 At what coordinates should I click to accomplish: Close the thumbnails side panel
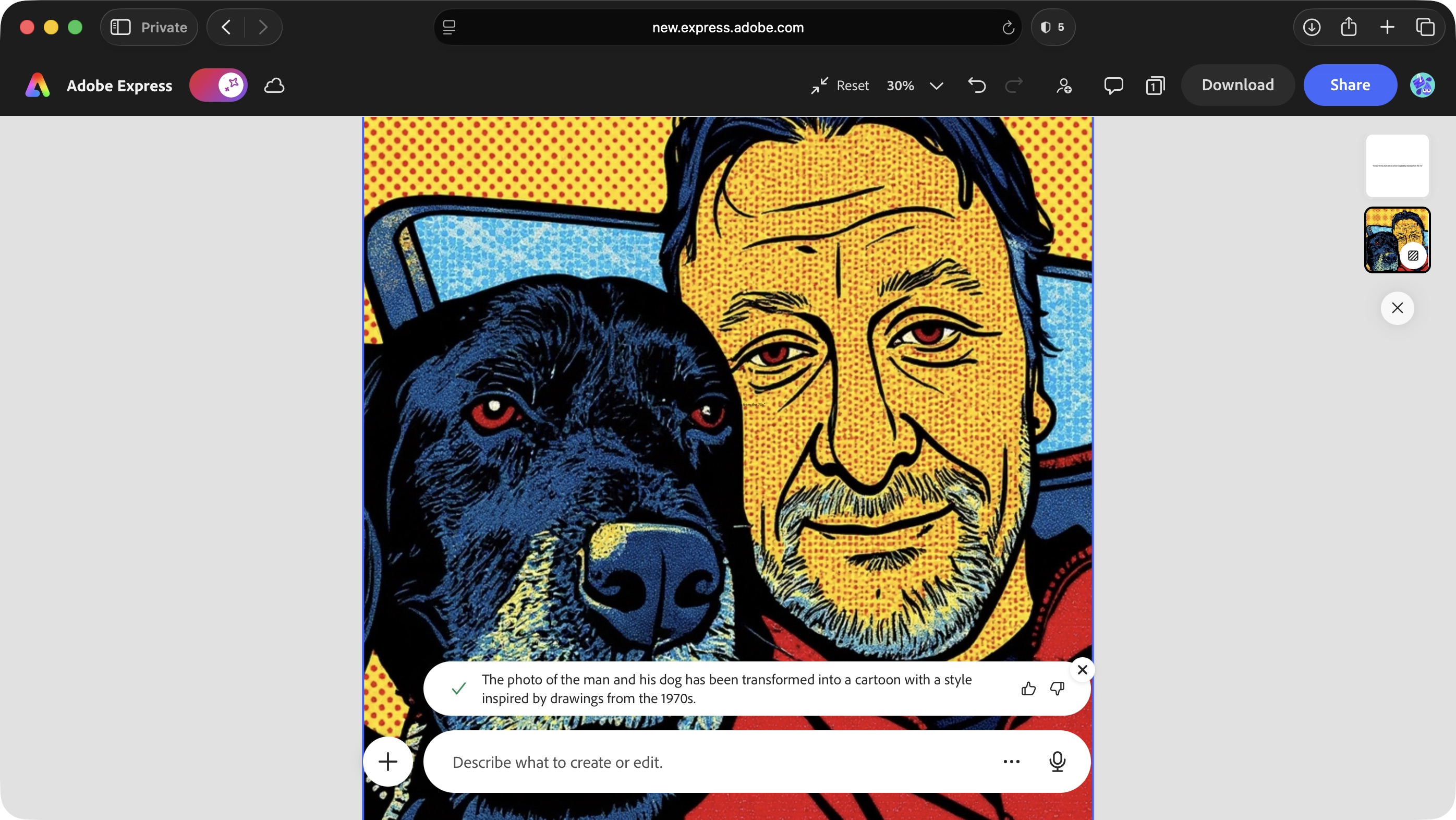[x=1397, y=308]
